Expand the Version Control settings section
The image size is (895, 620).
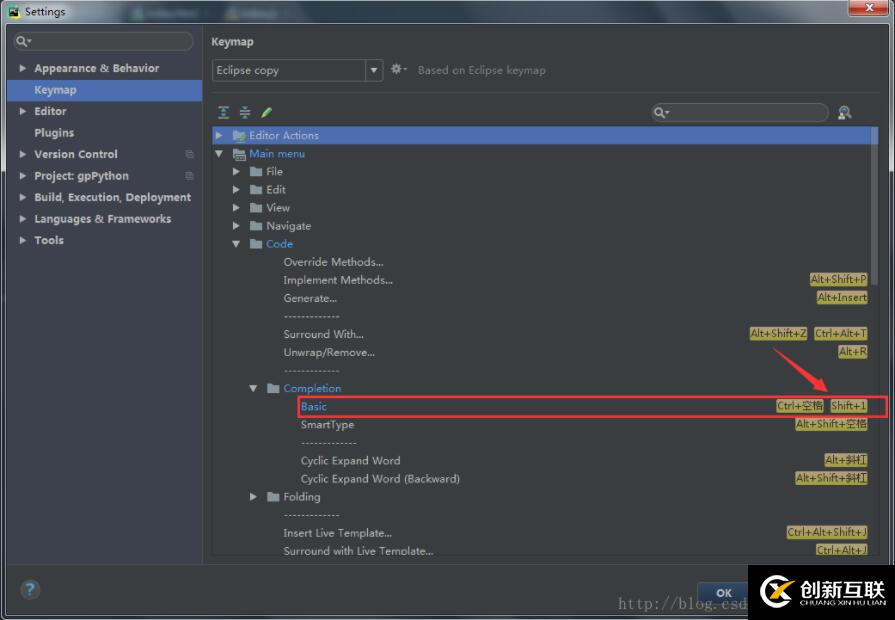coord(23,154)
